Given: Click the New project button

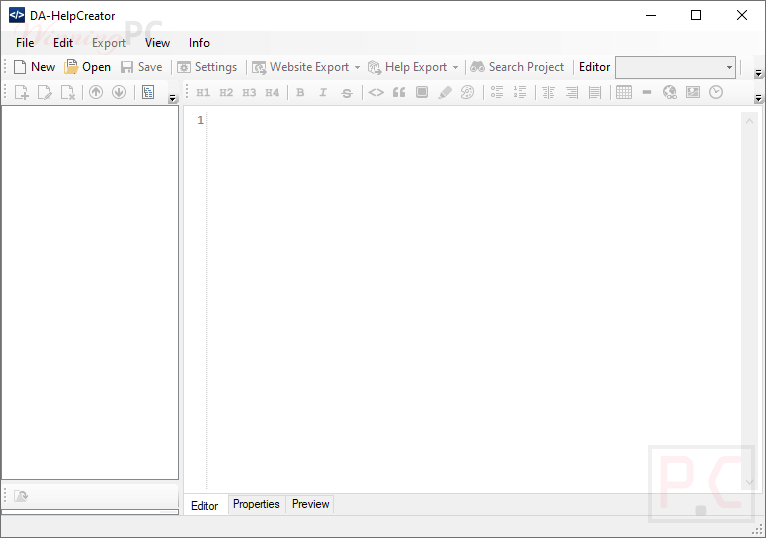Looking at the screenshot, I should pos(35,67).
